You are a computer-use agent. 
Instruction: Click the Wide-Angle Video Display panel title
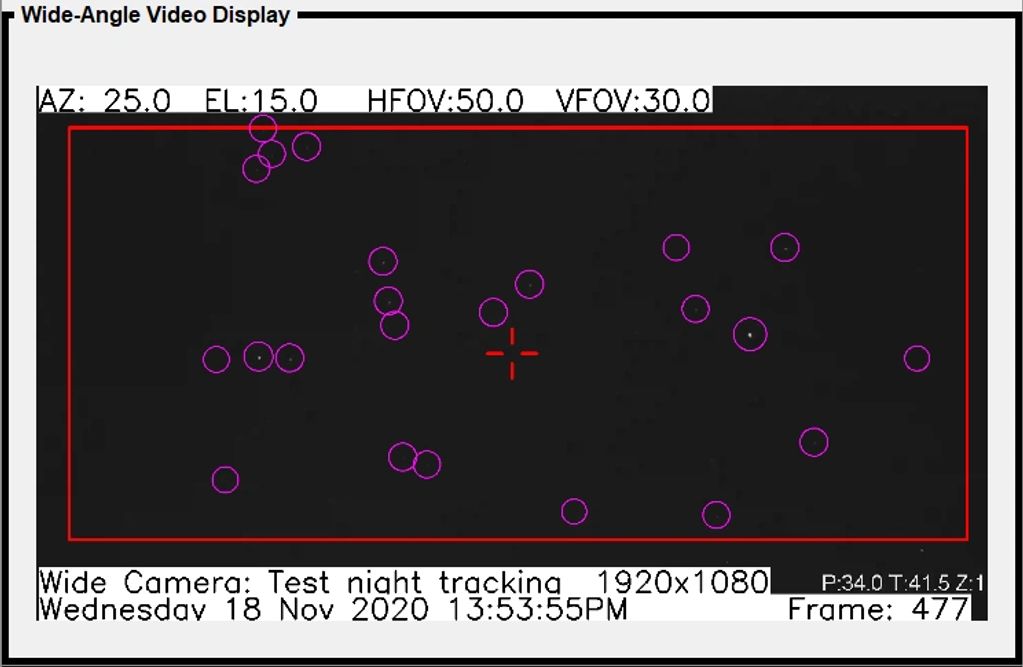[155, 16]
